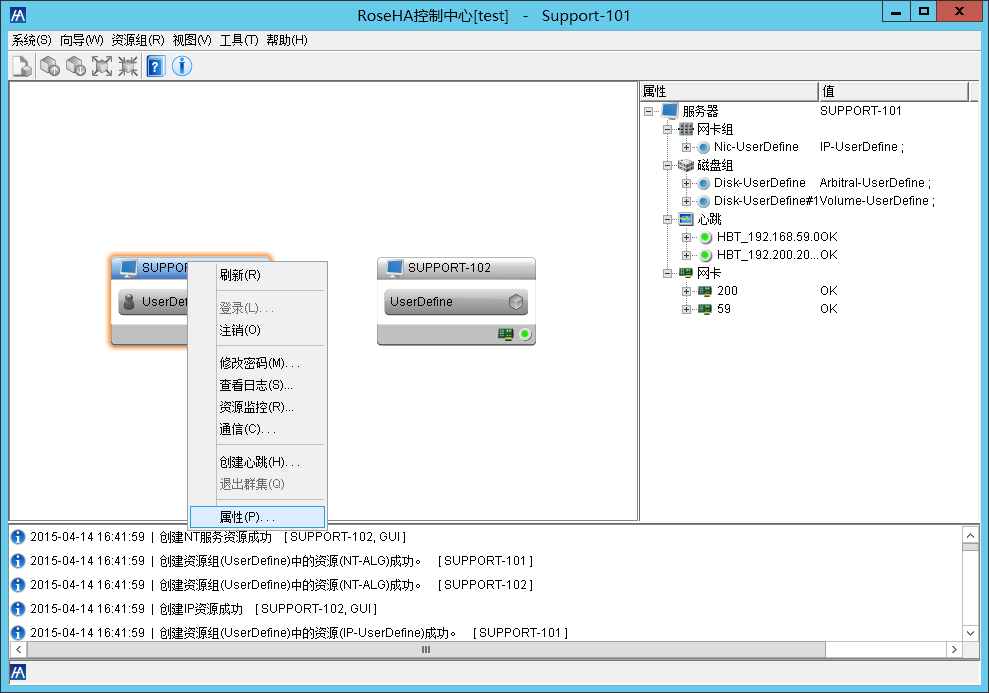Image resolution: width=989 pixels, height=693 pixels.
Task: Open the 资源组(R) menu
Action: click(138, 40)
